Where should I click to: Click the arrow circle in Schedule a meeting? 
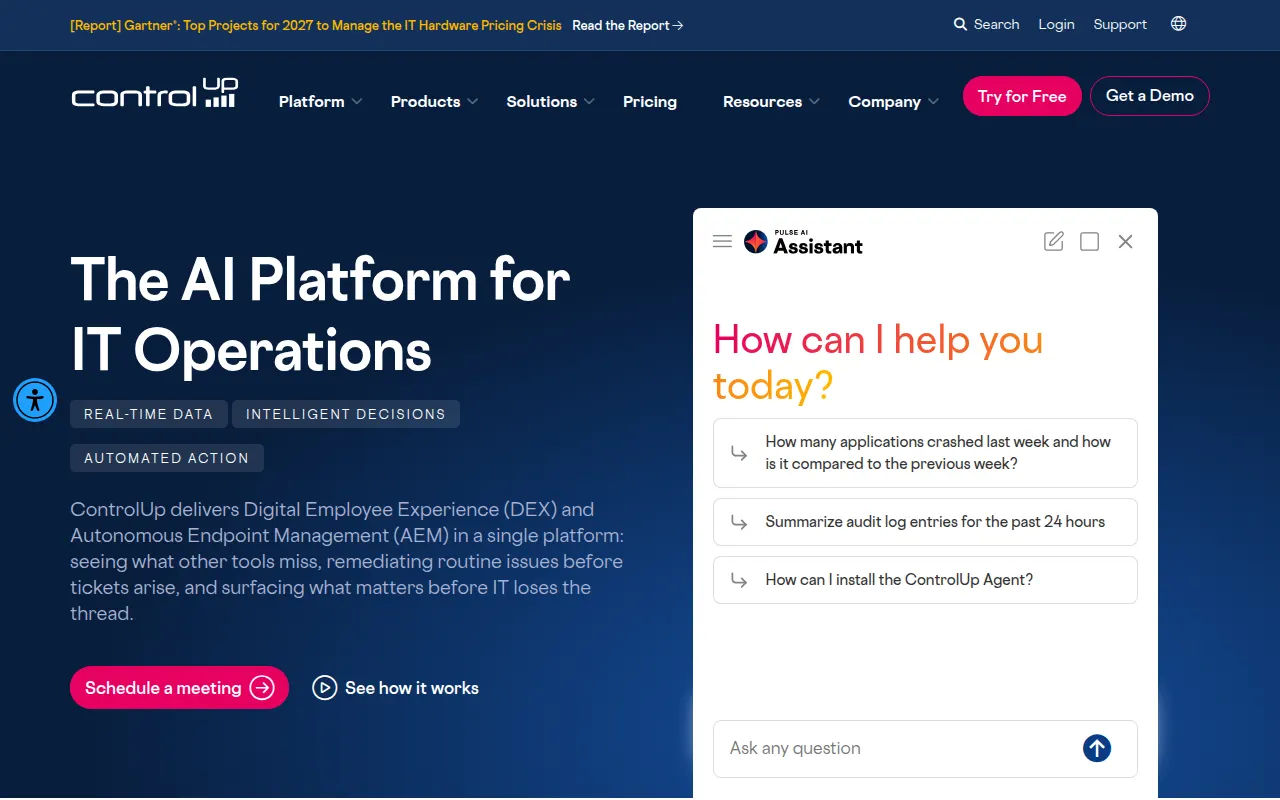tap(262, 688)
